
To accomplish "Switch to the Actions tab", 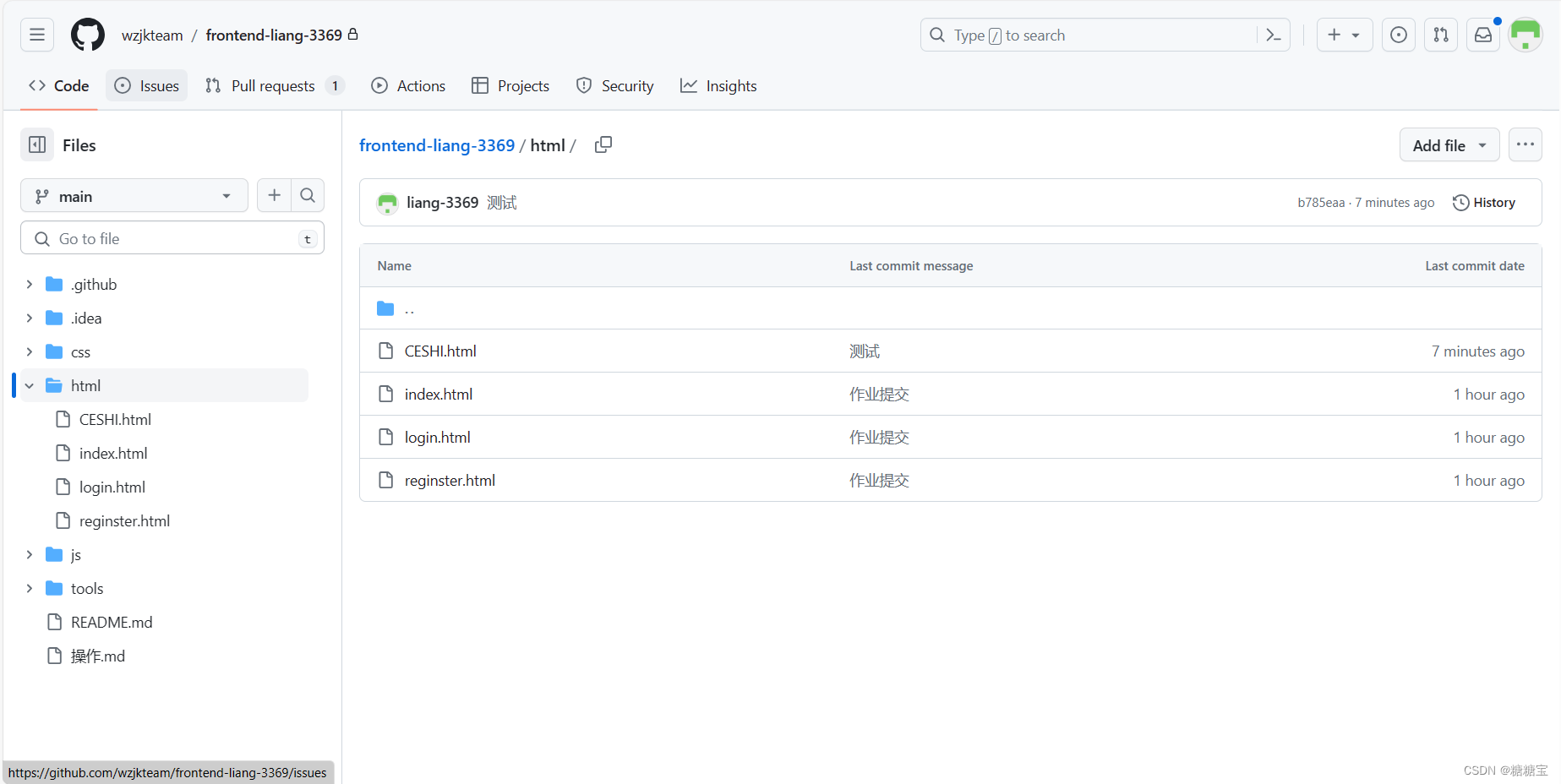I will tap(408, 85).
